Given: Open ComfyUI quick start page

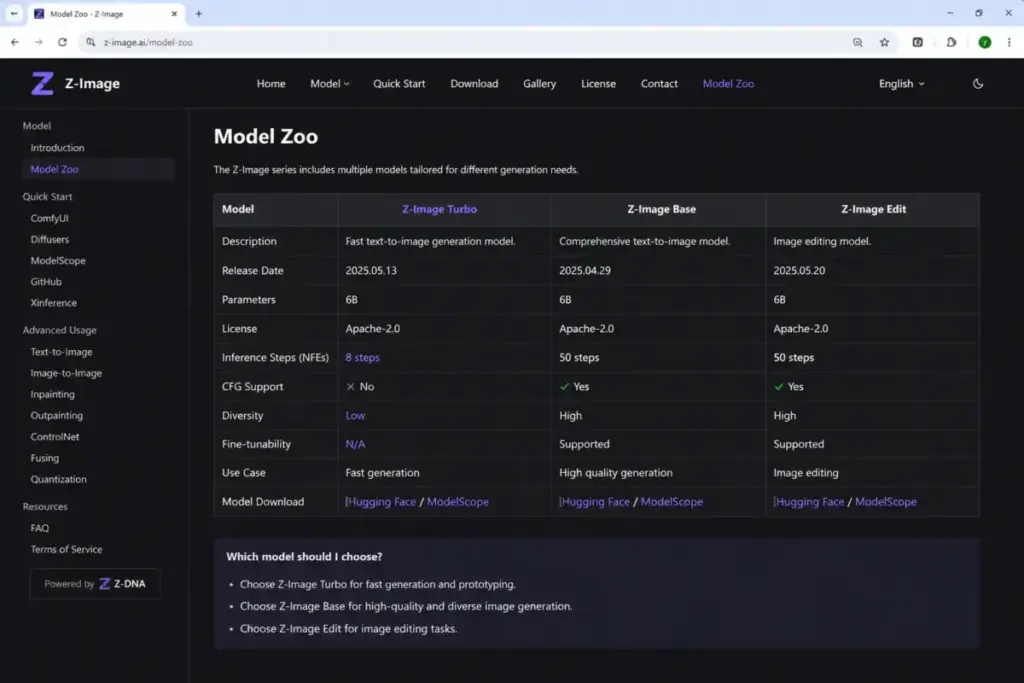Looking at the screenshot, I should (x=50, y=218).
